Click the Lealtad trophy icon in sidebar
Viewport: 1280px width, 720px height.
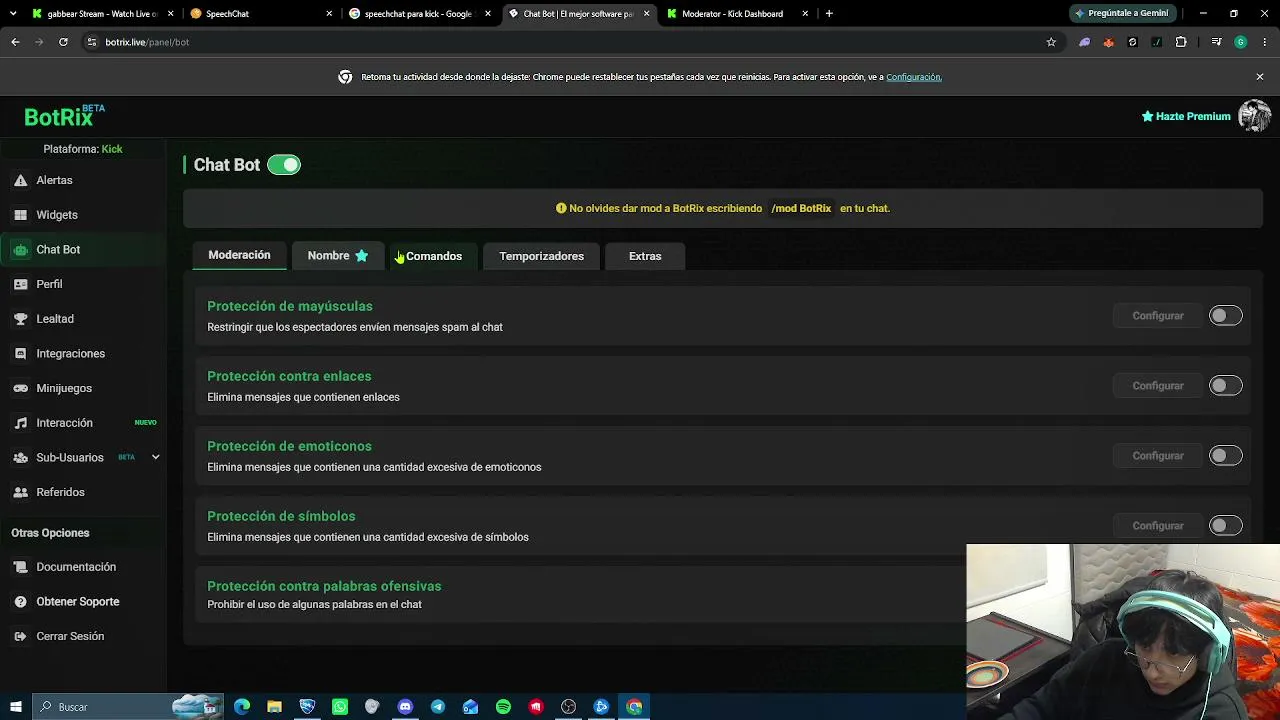[20, 319]
